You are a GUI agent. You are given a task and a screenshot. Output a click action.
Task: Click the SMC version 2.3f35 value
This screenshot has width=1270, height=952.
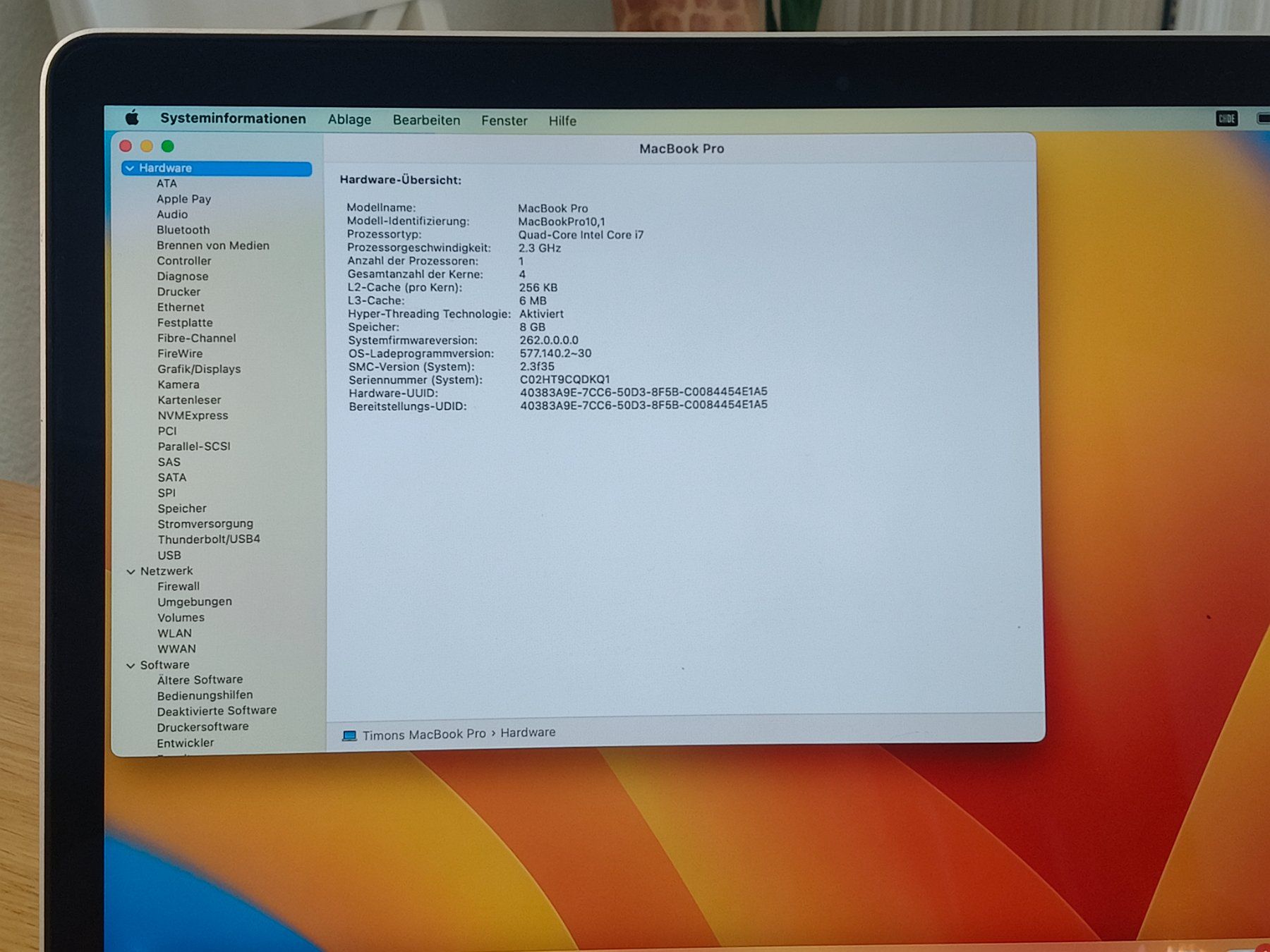pos(537,367)
